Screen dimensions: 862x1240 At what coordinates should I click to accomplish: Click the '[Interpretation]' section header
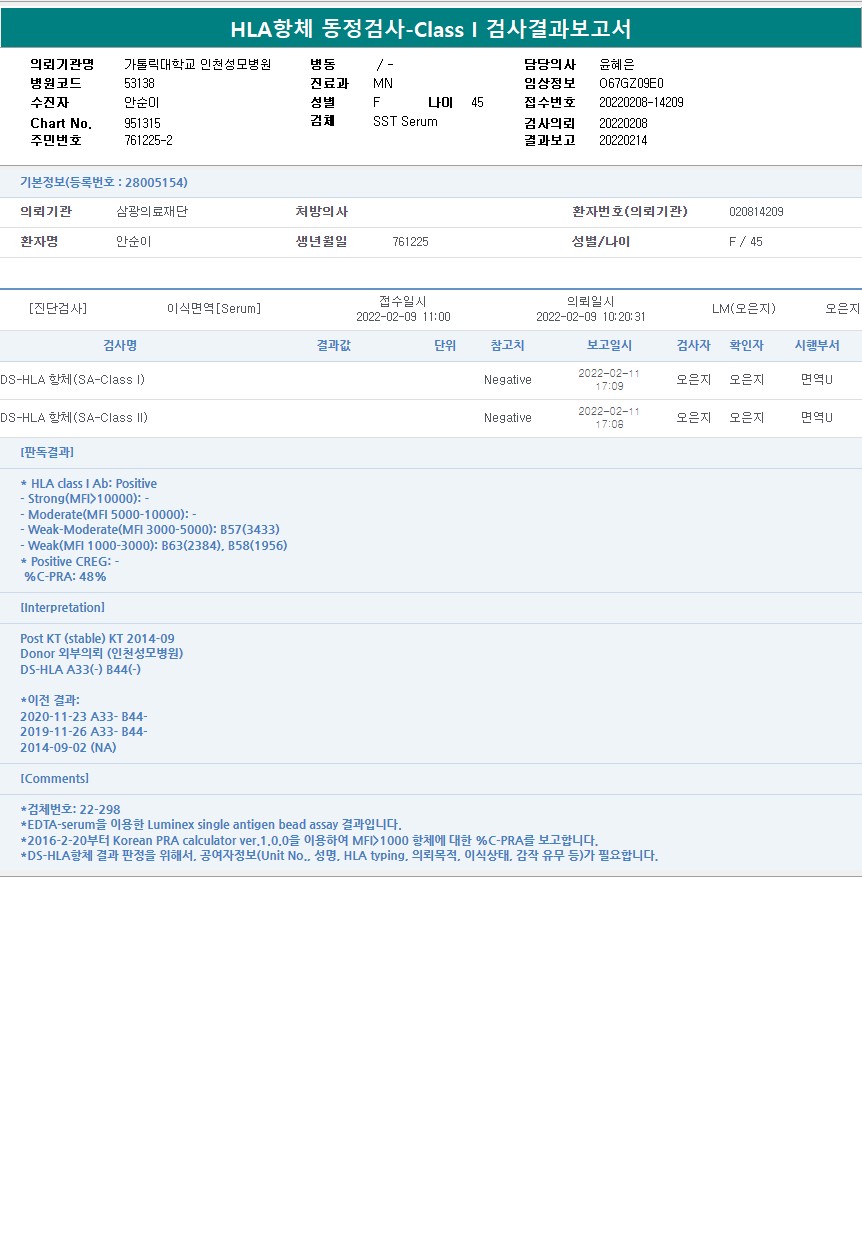62,607
